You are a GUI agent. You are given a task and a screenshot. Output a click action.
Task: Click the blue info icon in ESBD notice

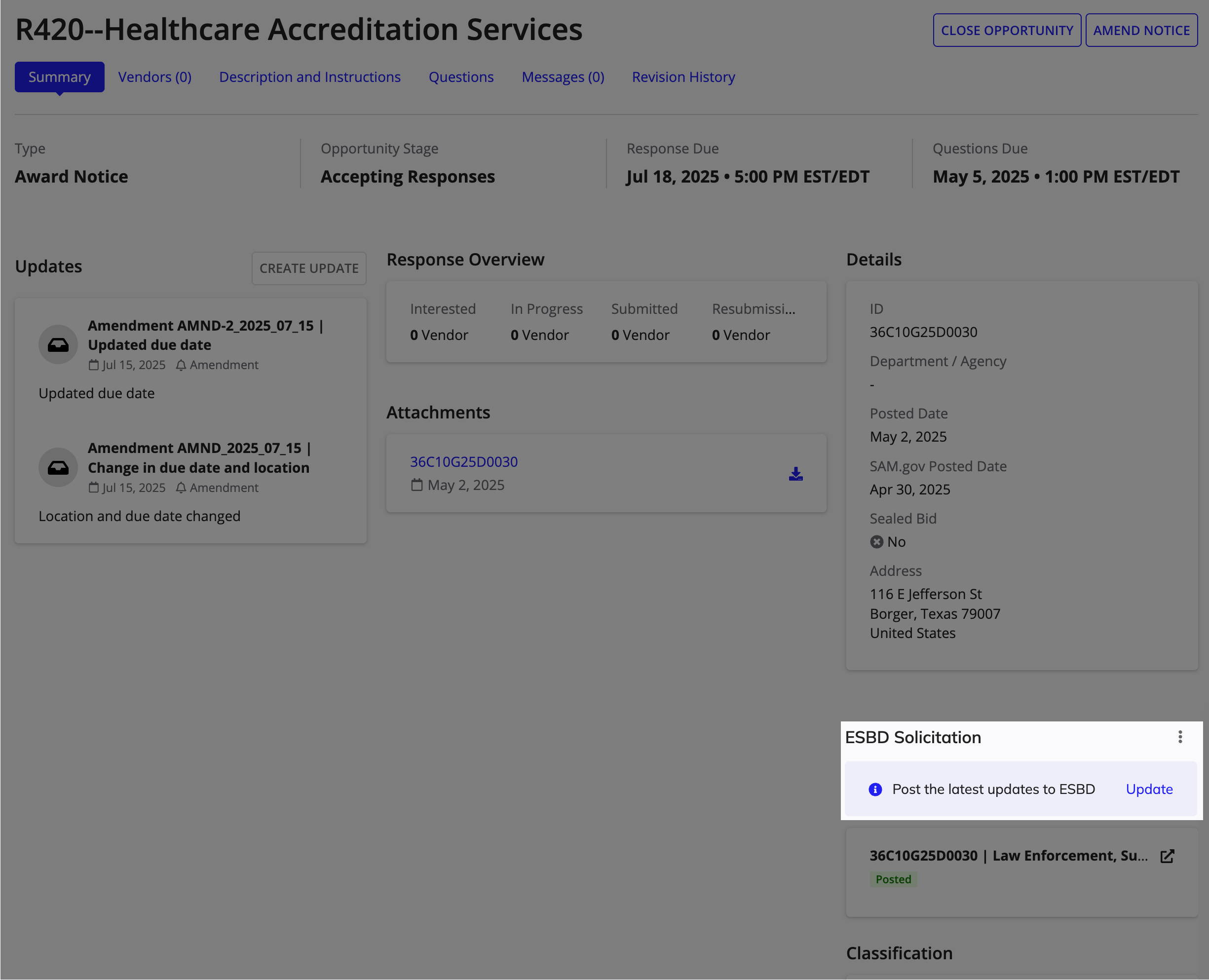[x=875, y=789]
